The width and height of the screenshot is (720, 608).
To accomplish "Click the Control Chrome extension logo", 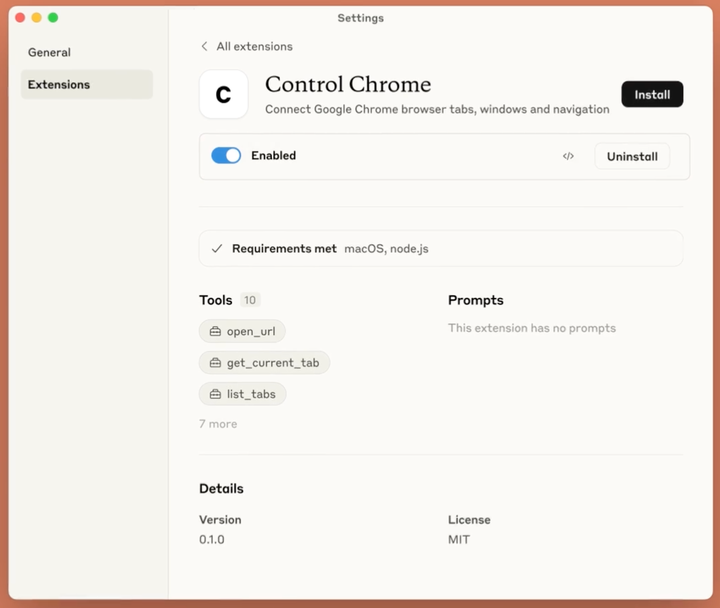I will [224, 95].
